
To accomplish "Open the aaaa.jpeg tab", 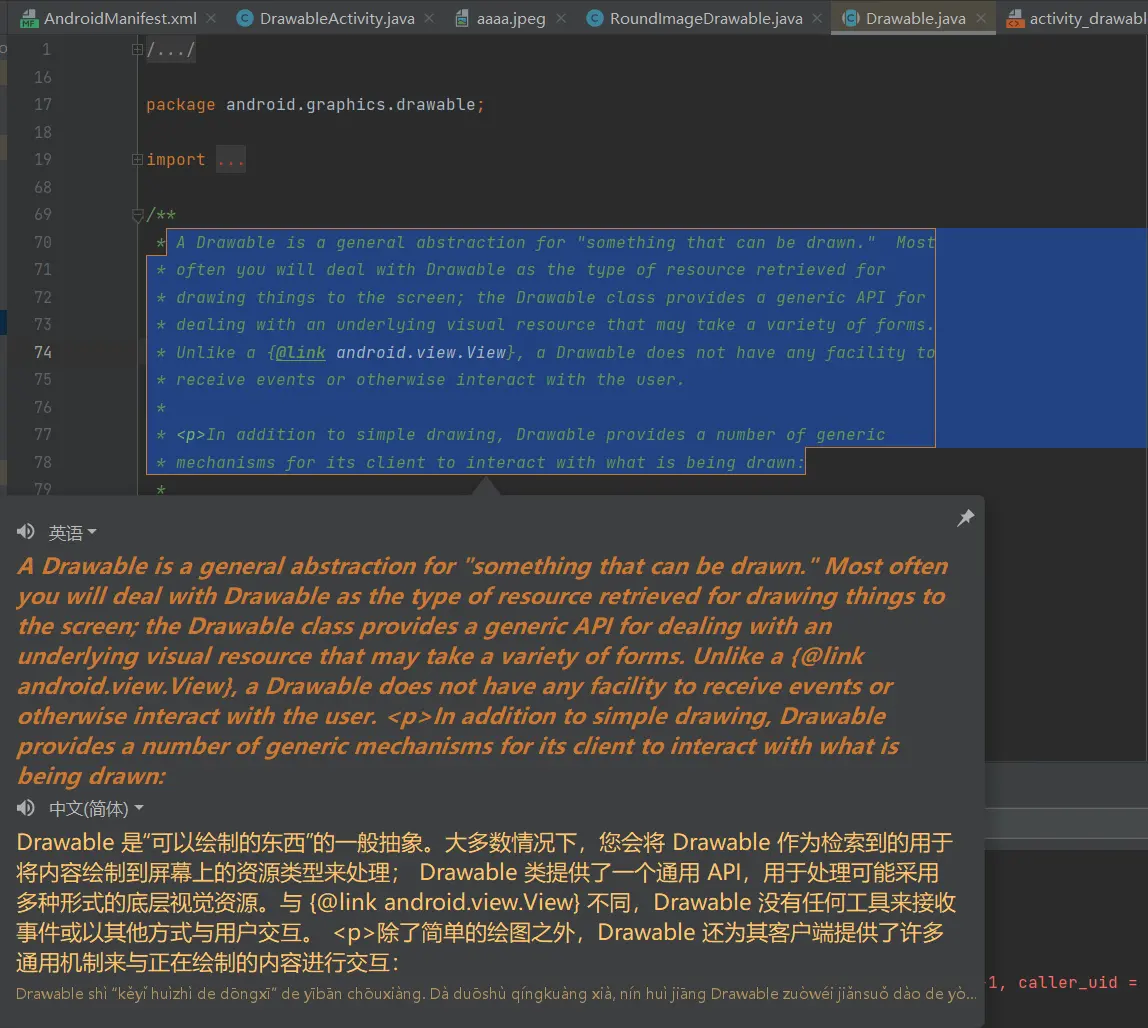I will pos(511,18).
